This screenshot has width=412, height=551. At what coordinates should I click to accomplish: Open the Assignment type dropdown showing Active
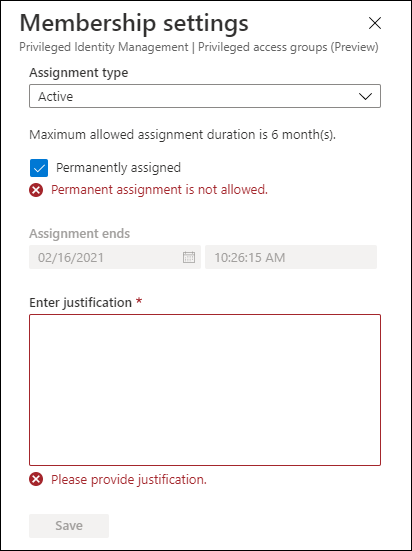[x=205, y=96]
